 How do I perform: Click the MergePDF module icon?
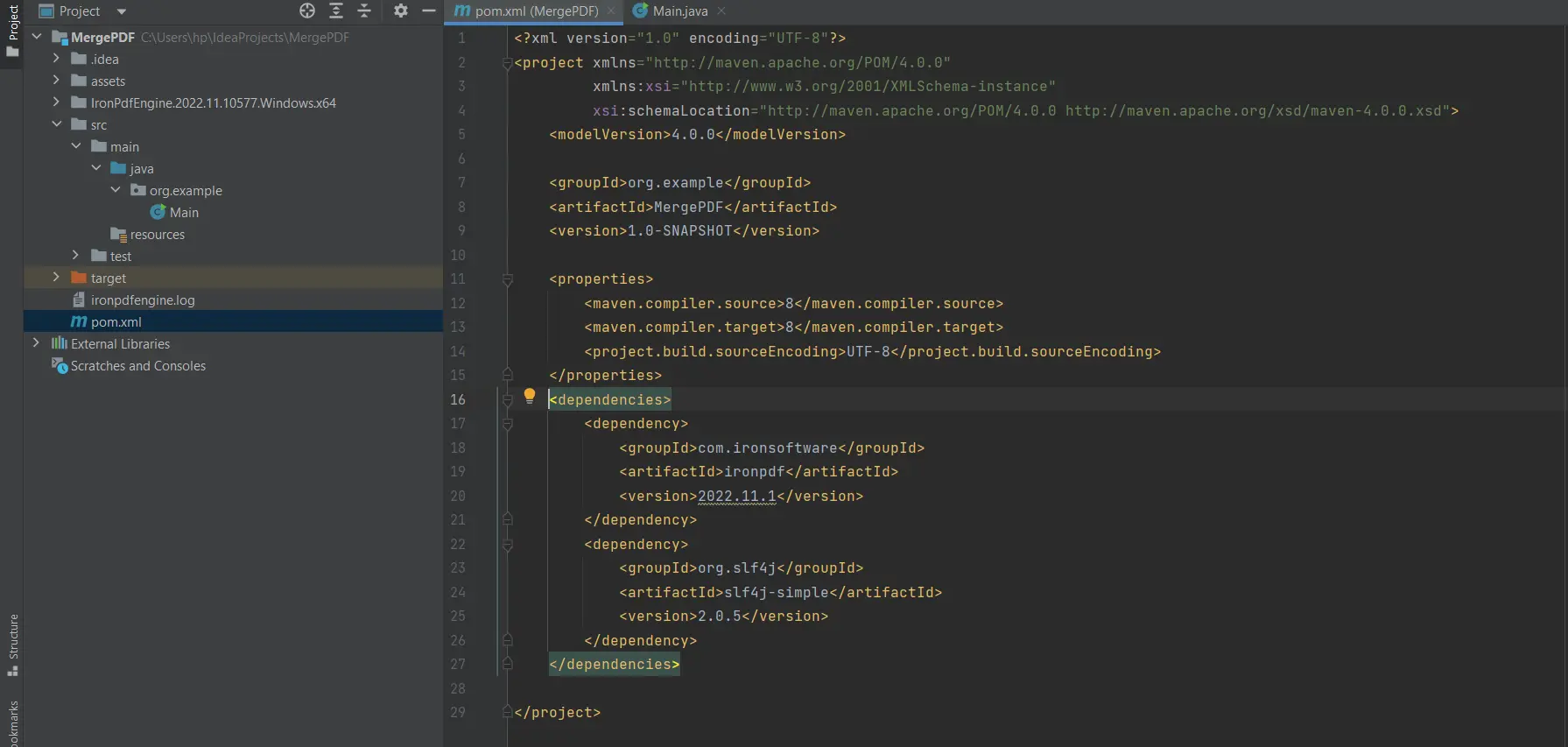pos(60,37)
